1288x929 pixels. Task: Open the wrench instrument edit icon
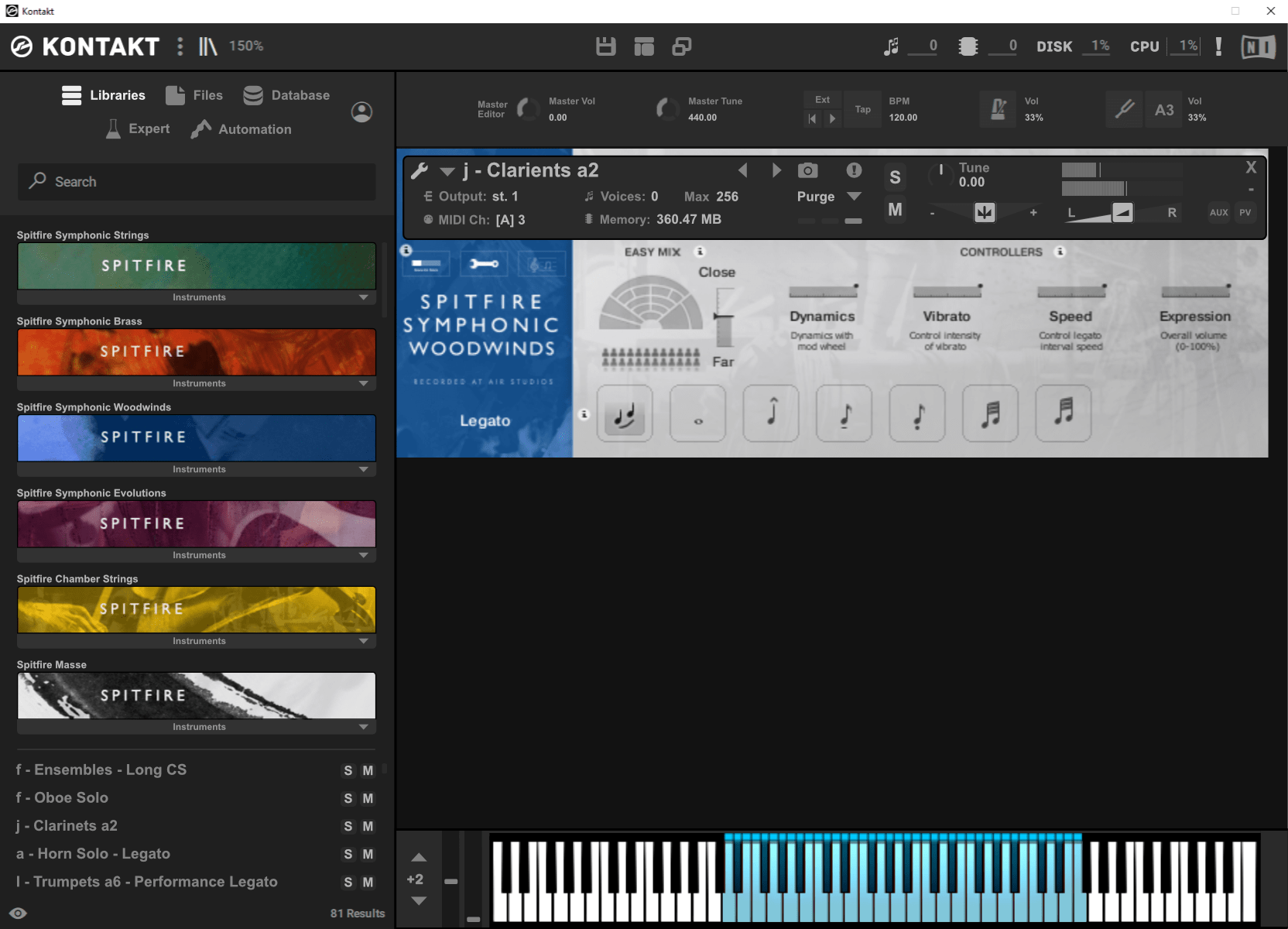420,170
